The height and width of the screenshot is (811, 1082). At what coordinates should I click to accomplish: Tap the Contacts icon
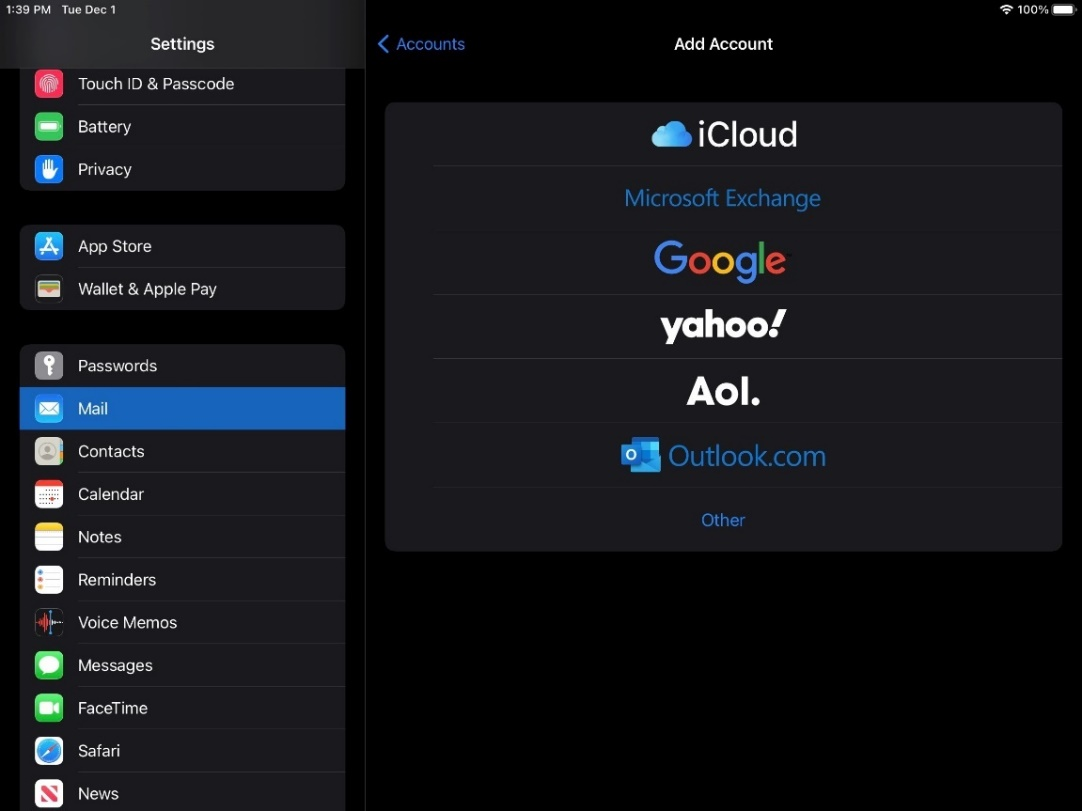(x=49, y=451)
